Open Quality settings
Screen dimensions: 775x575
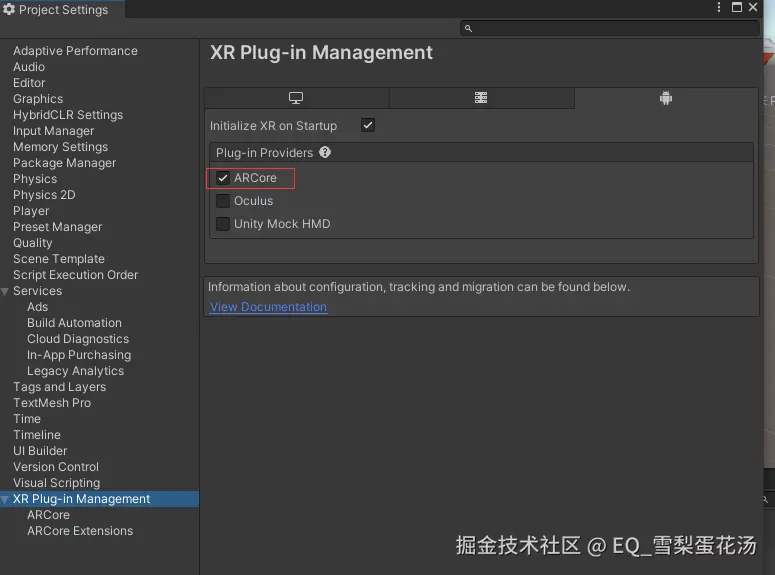[x=33, y=243]
